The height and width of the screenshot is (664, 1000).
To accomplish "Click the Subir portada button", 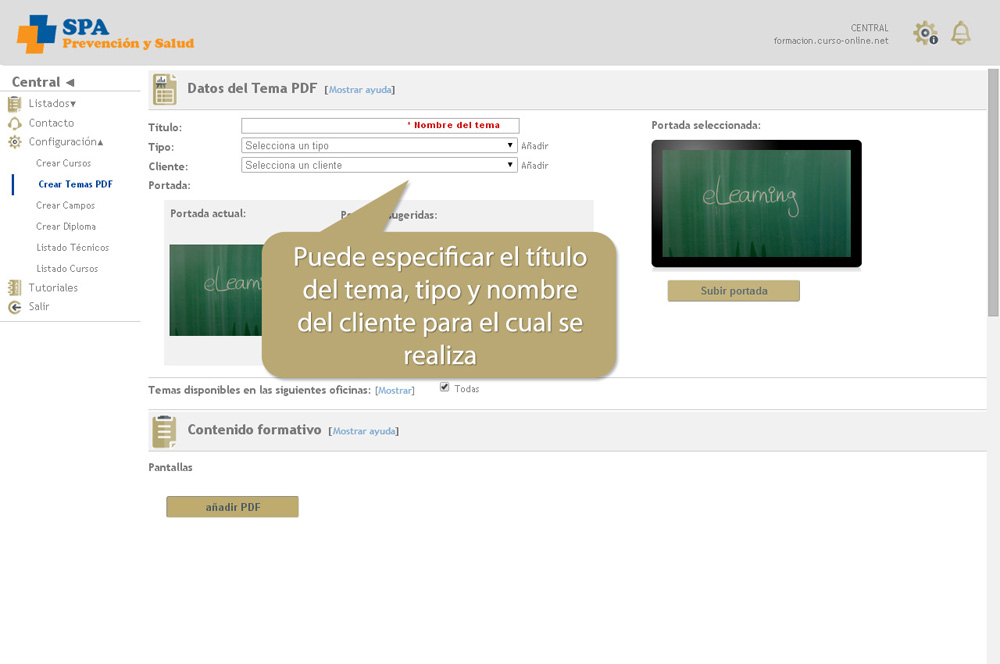I will pos(733,291).
